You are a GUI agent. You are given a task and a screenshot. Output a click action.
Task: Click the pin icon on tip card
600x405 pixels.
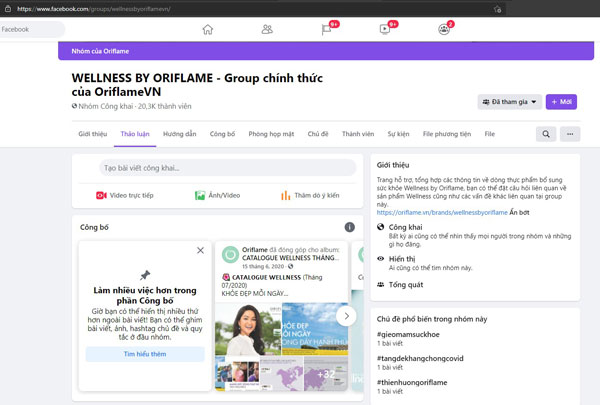[145, 275]
